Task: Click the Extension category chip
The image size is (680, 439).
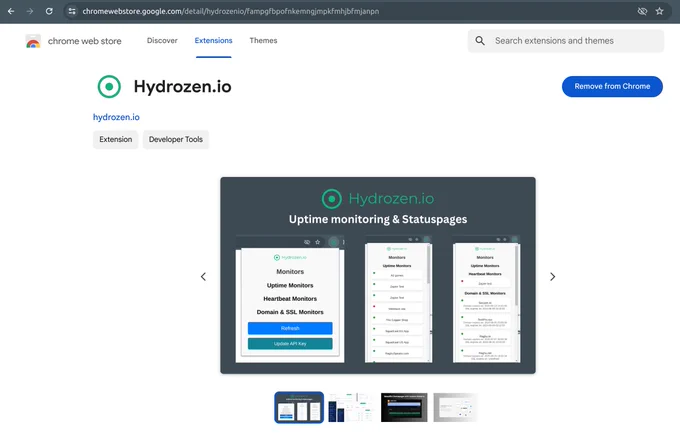Action: [x=115, y=139]
